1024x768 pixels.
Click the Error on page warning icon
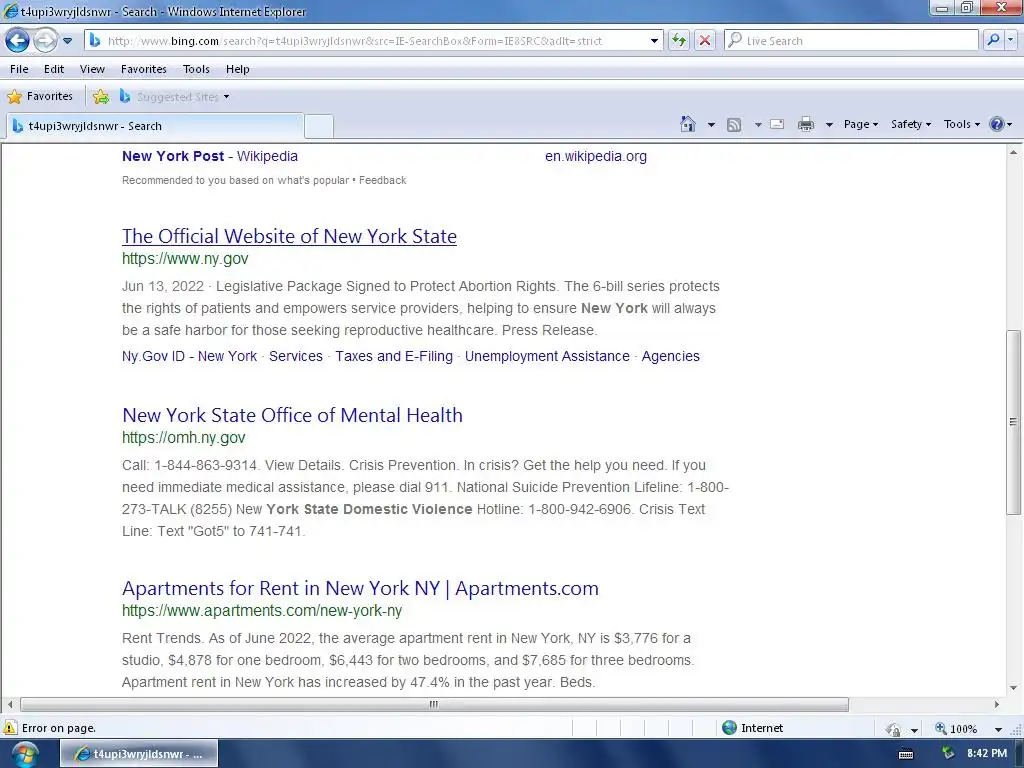(10, 728)
